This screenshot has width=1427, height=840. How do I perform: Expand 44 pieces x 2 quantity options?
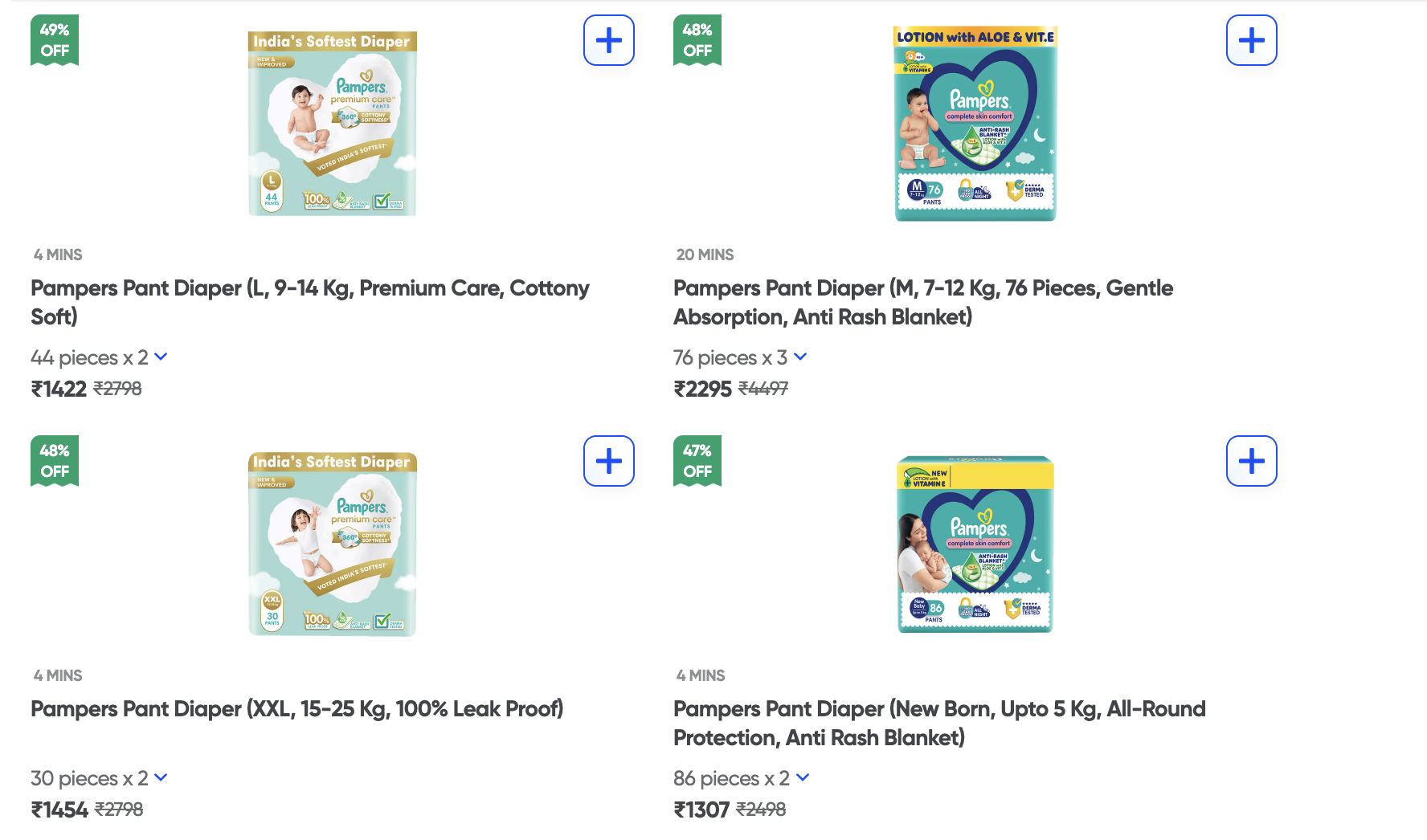pos(161,357)
